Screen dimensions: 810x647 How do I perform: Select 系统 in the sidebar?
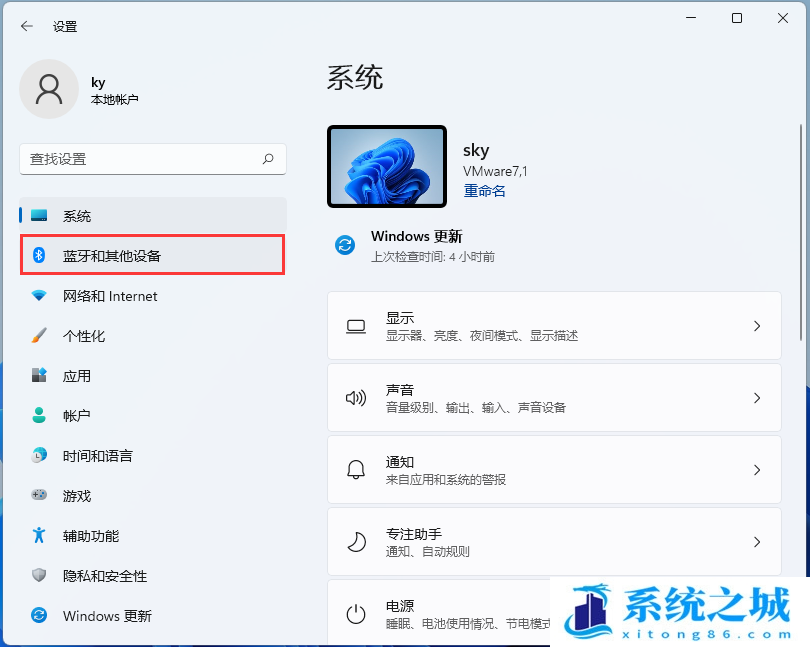[x=153, y=215]
